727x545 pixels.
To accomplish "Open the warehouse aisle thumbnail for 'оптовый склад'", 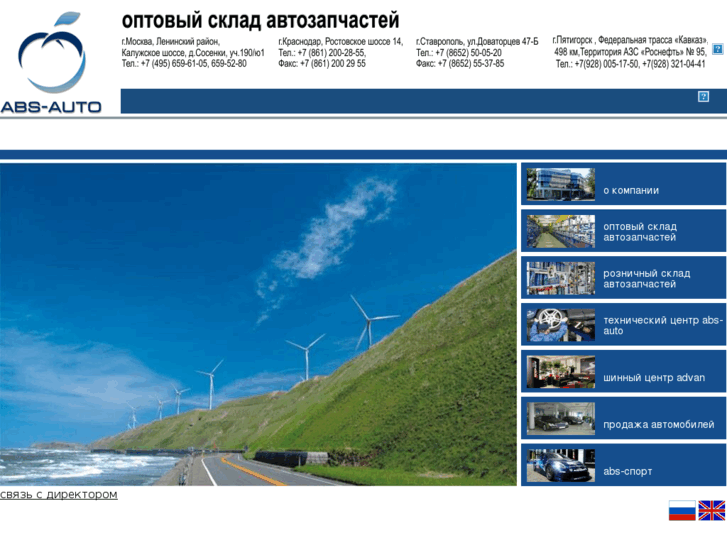I will 561,231.
